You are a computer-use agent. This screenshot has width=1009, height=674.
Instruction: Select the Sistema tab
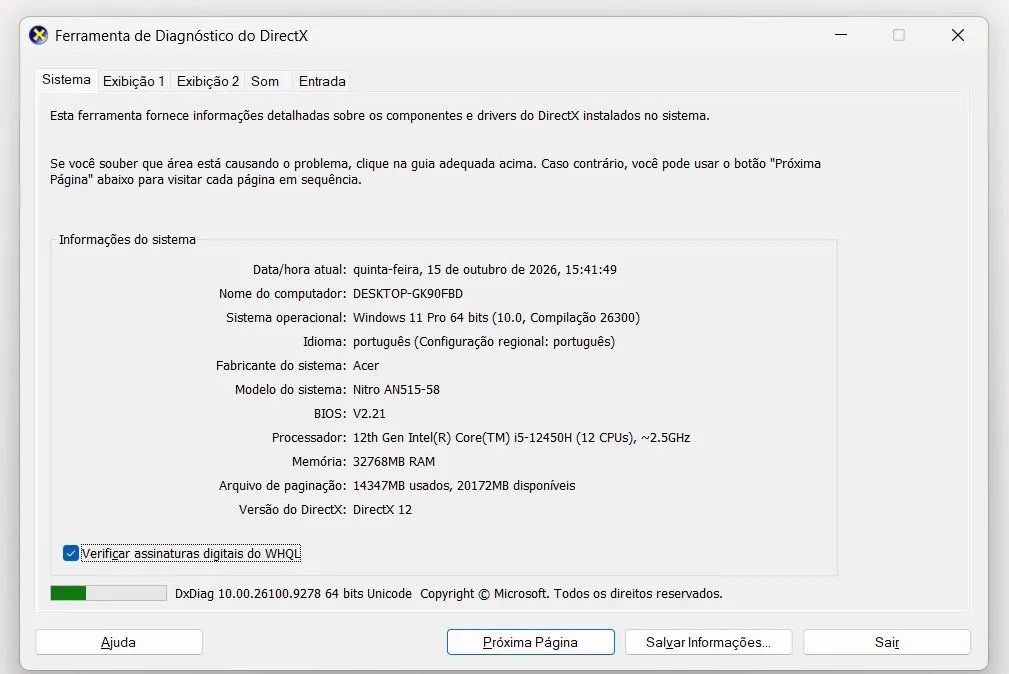66,80
